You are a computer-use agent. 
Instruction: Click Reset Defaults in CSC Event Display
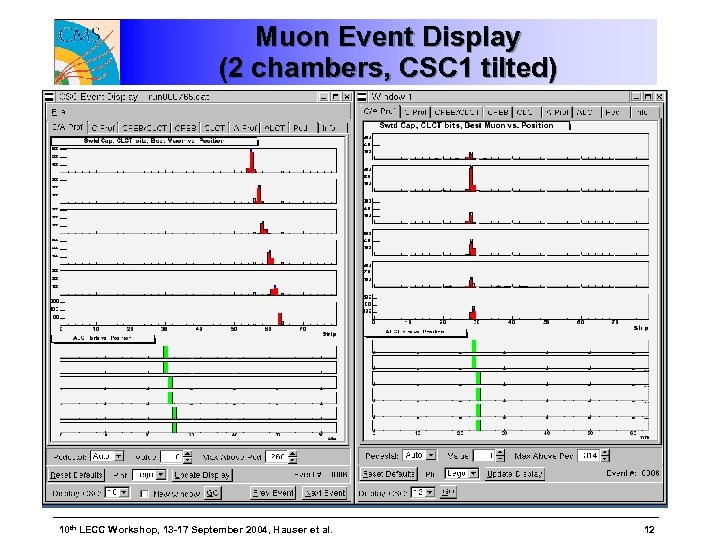click(x=77, y=475)
